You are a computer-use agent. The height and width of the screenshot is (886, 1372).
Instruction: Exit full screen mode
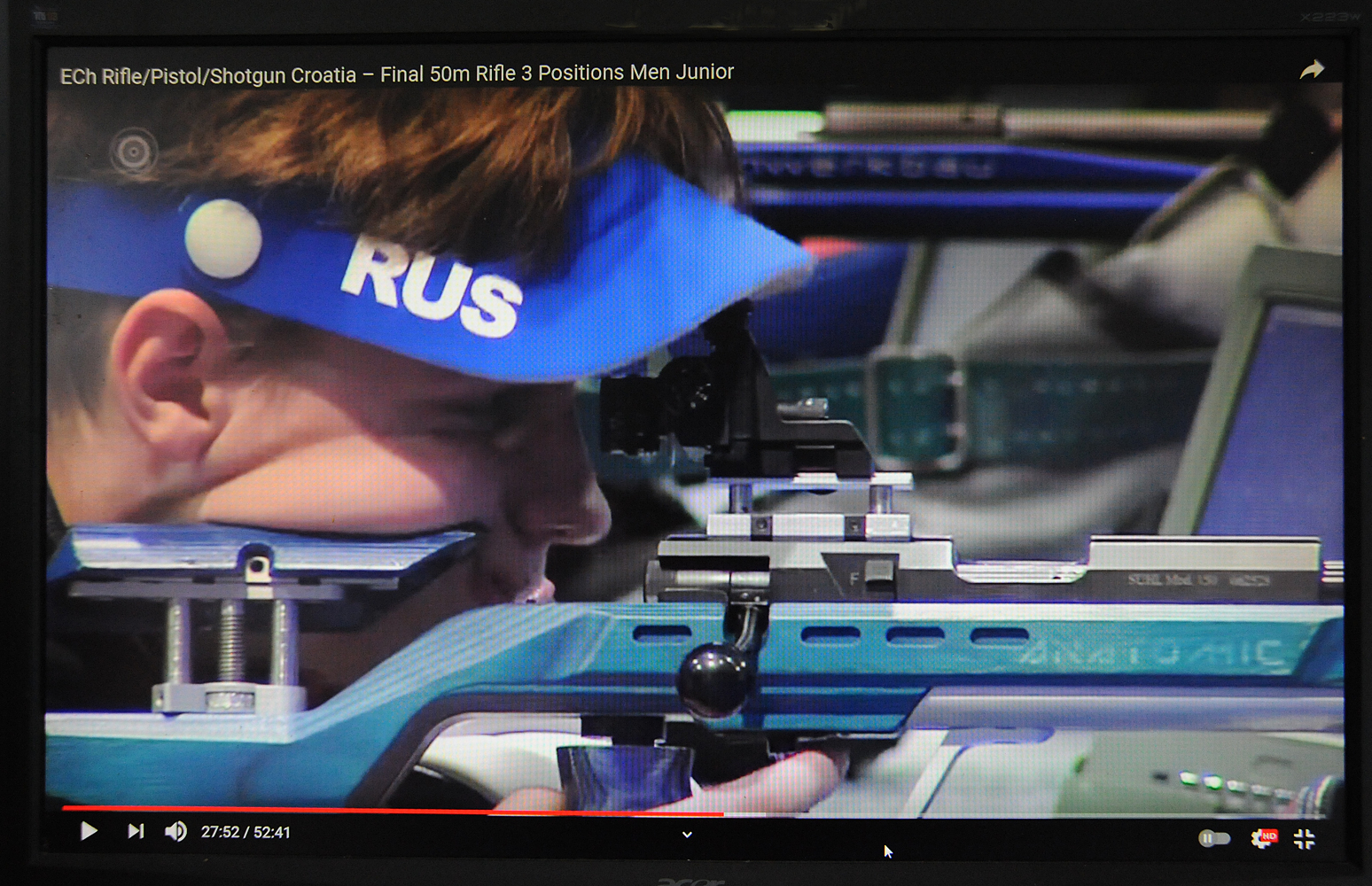1304,839
